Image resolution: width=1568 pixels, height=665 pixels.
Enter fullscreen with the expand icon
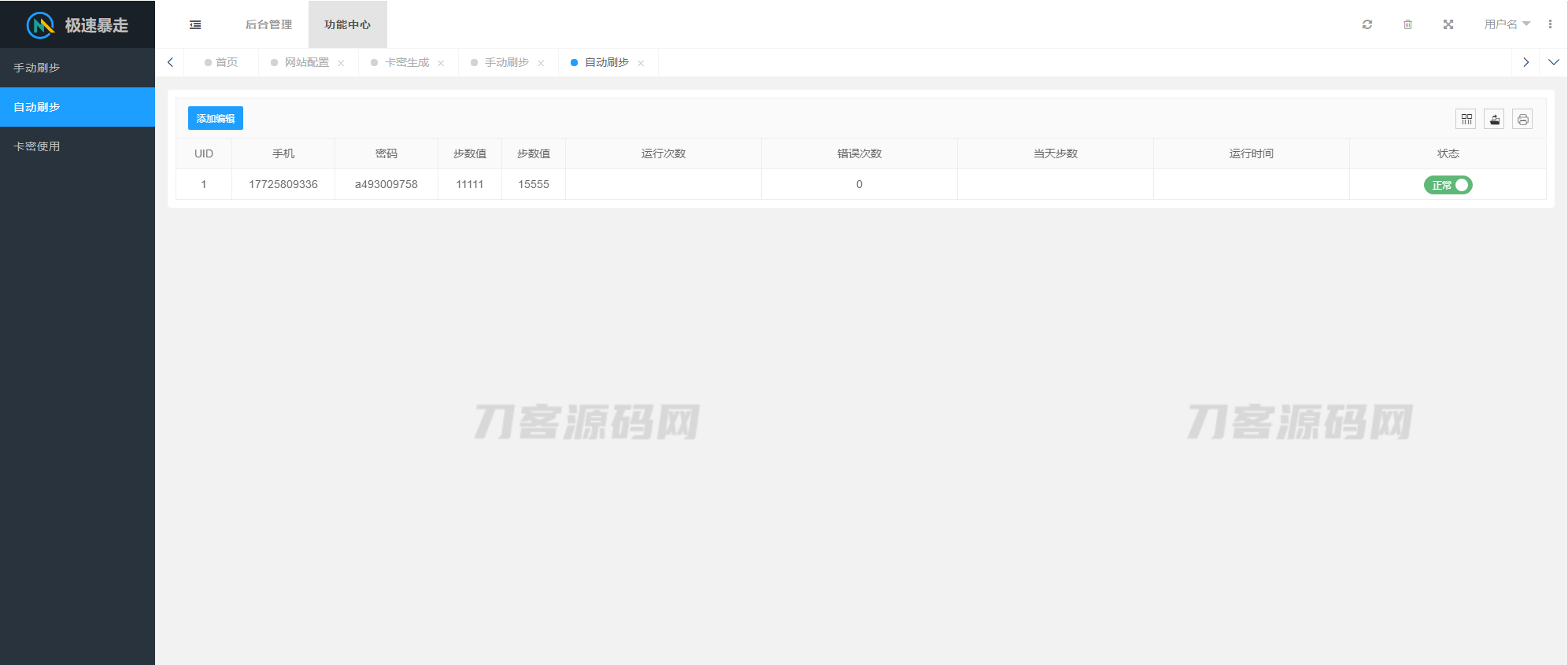[x=1448, y=24]
